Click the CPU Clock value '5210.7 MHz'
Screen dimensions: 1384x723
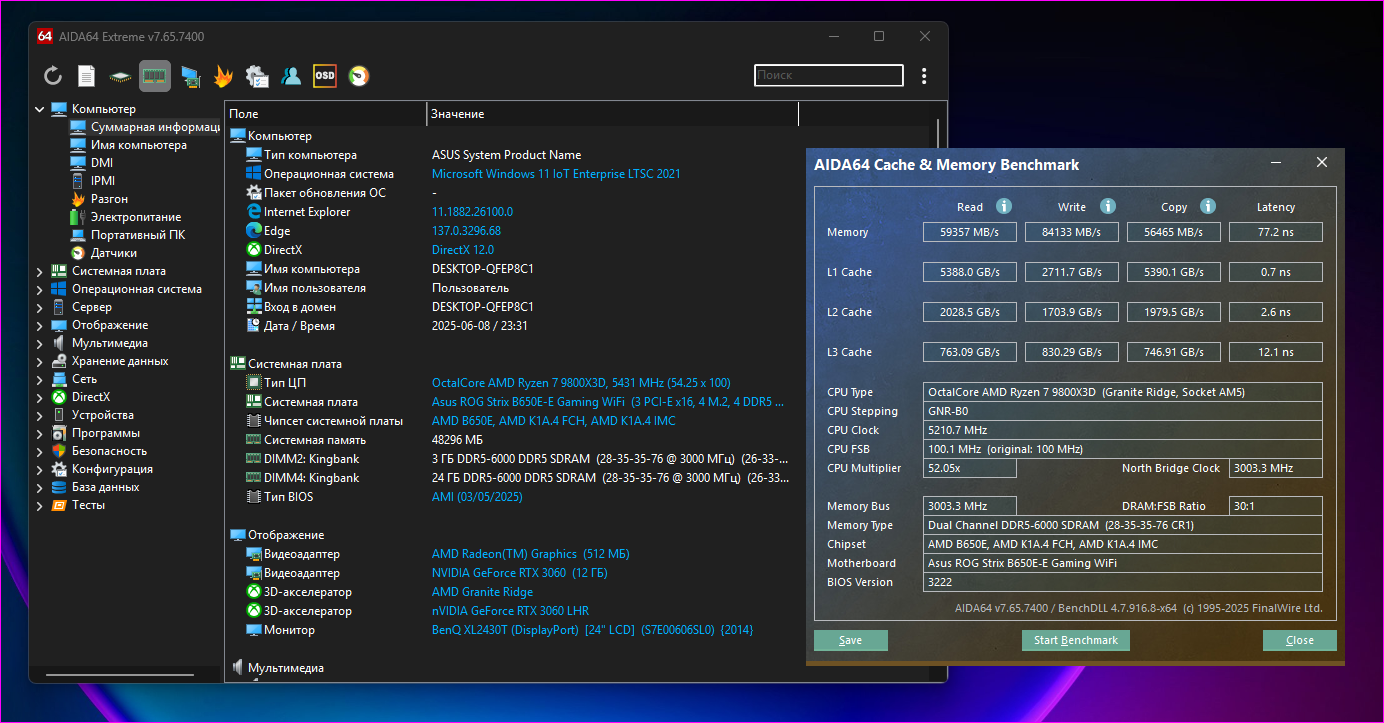click(x=1122, y=430)
